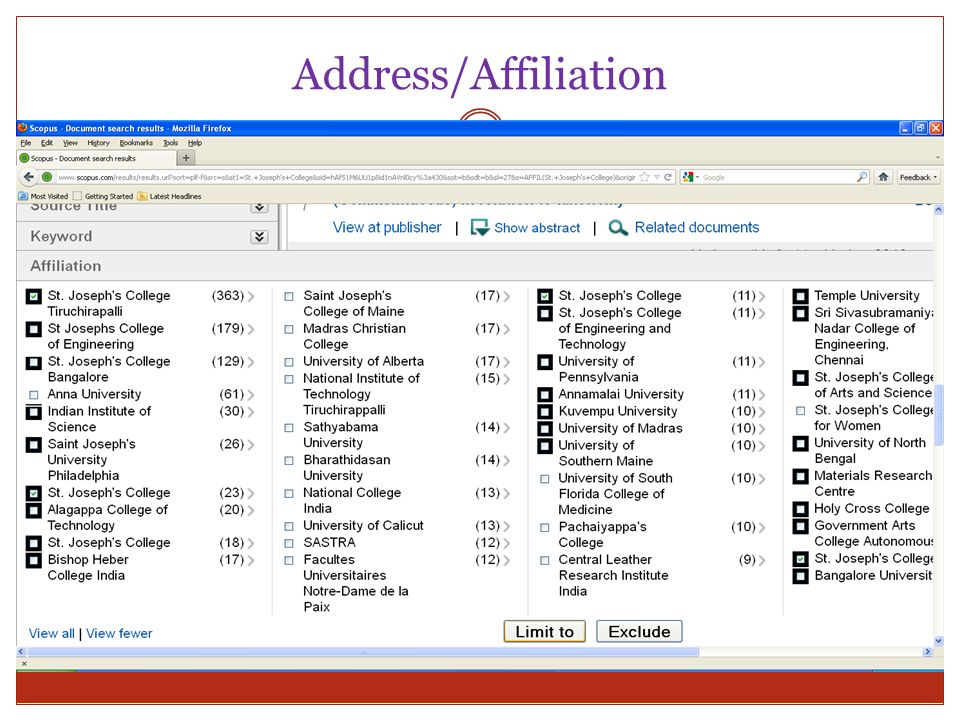Open arrow next to Central Leather Research (9)

[761, 560]
